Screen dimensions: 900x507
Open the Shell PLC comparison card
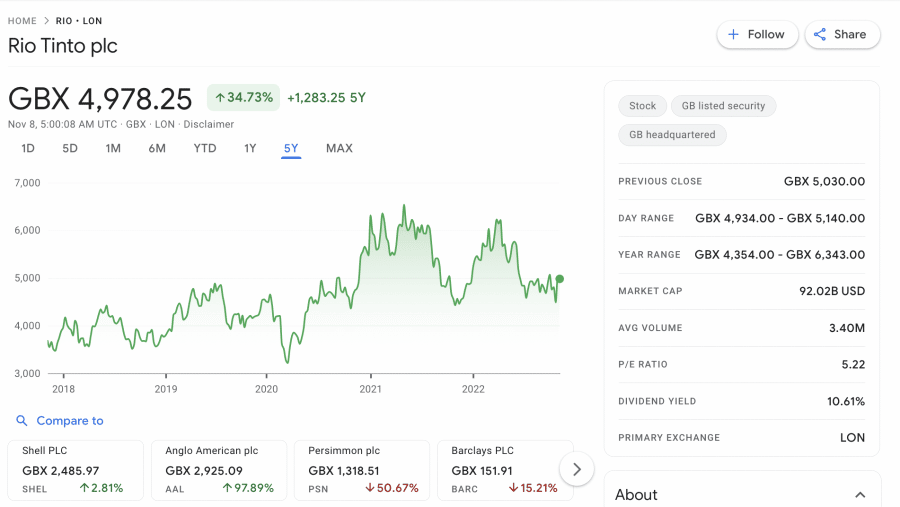pos(76,470)
